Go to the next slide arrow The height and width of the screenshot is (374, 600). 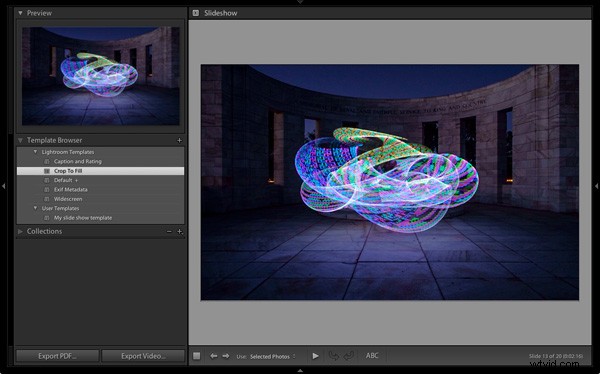coord(226,356)
